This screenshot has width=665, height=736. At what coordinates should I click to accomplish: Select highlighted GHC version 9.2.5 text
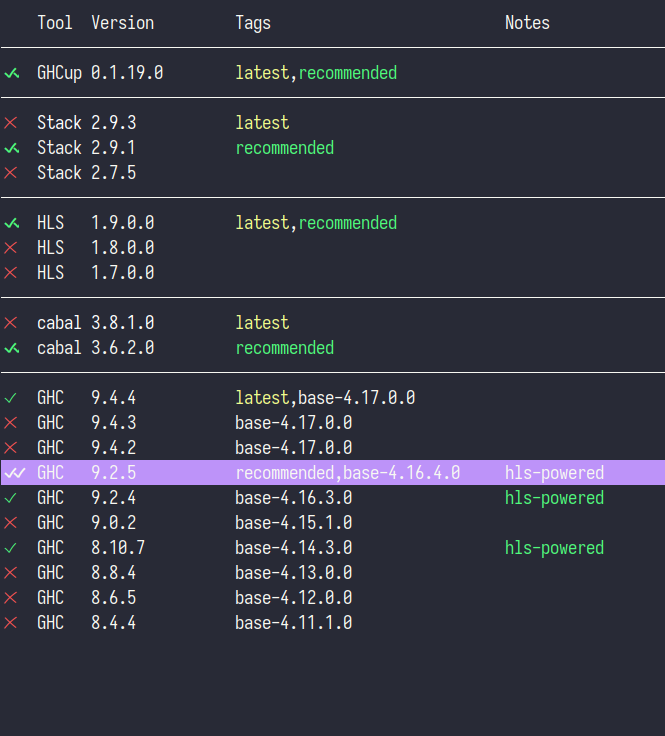pyautogui.click(x=114, y=473)
